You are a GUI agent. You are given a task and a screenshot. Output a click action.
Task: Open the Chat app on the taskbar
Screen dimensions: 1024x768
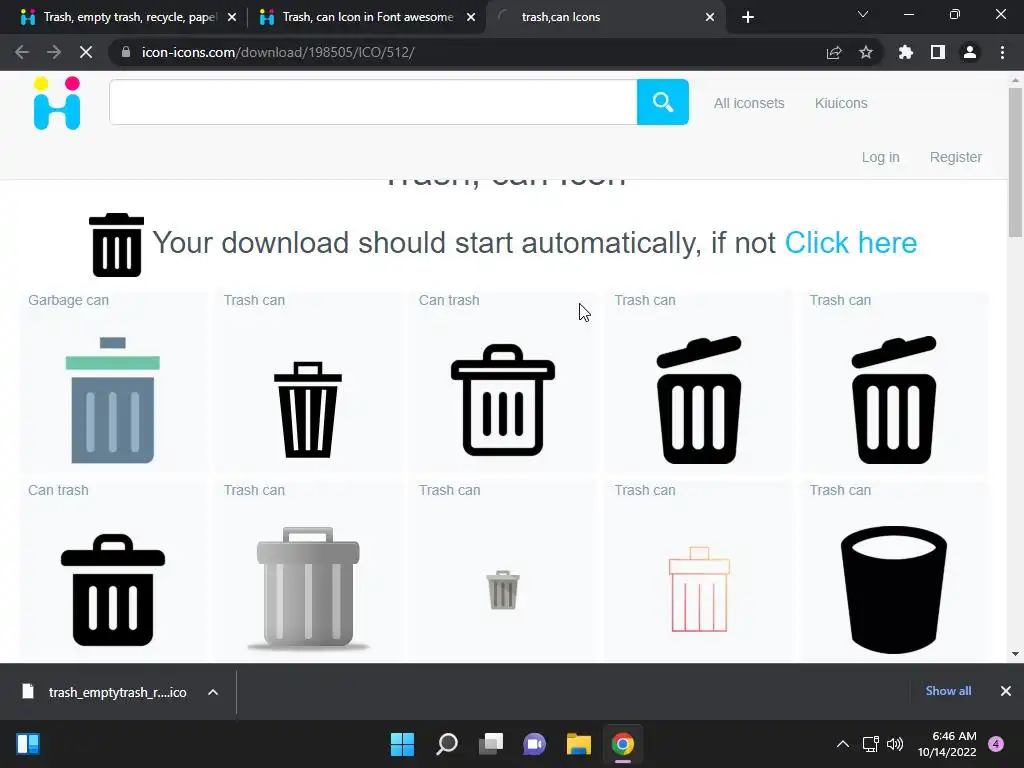point(535,744)
